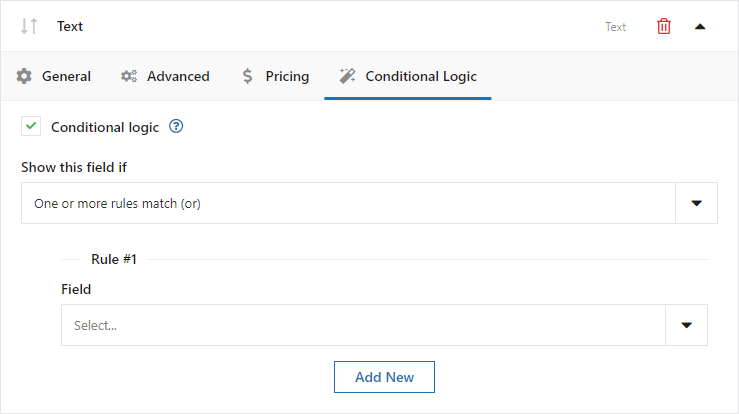The image size is (739, 414).
Task: Click the dollar sign Pricing icon
Action: point(247,76)
